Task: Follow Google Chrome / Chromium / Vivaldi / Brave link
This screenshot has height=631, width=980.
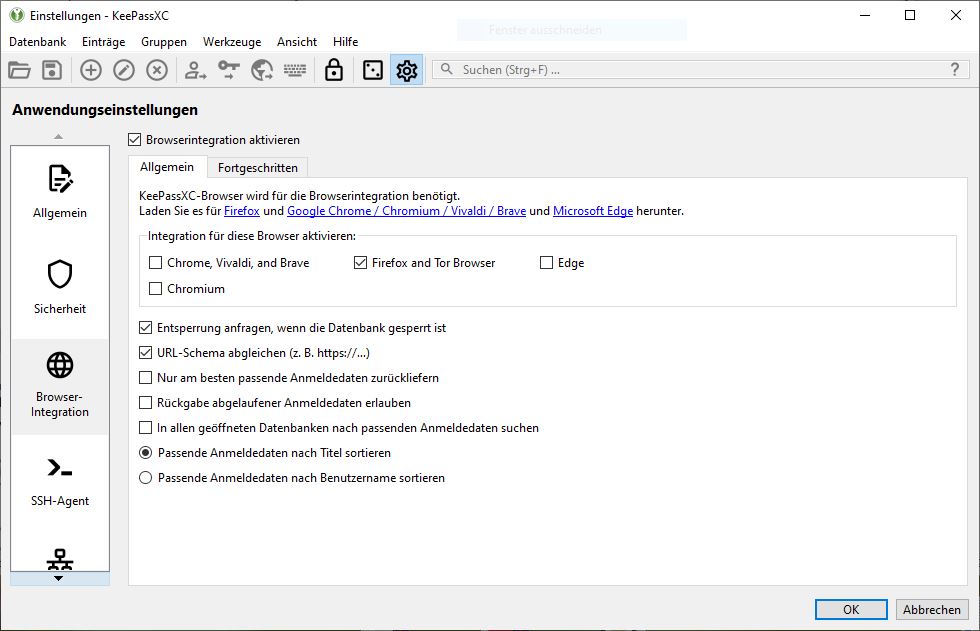Action: click(x=406, y=211)
